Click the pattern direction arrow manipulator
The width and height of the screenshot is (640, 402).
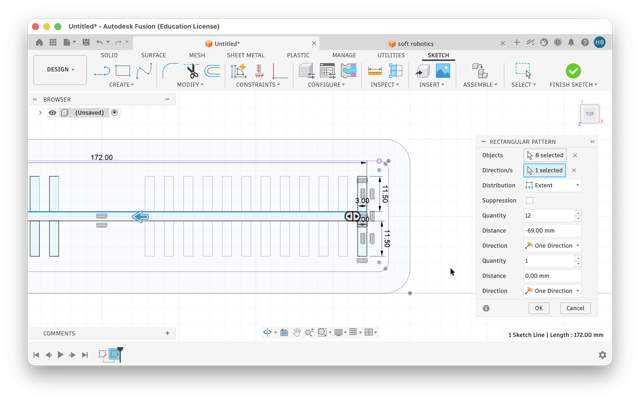point(140,217)
